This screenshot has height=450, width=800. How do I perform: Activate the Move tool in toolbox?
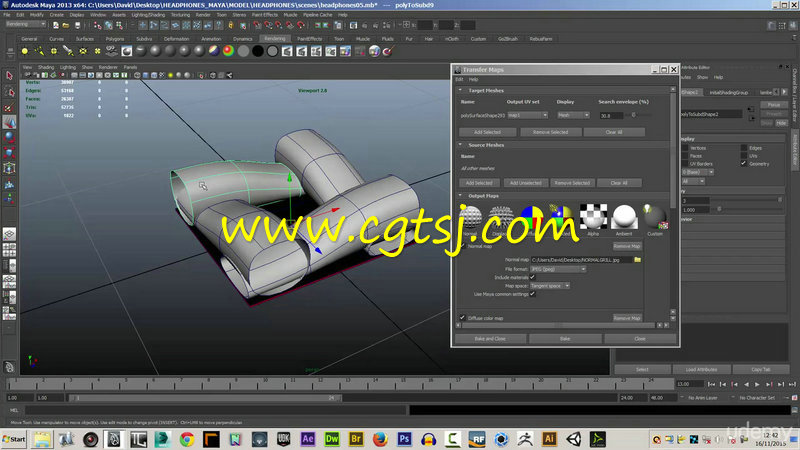point(9,122)
